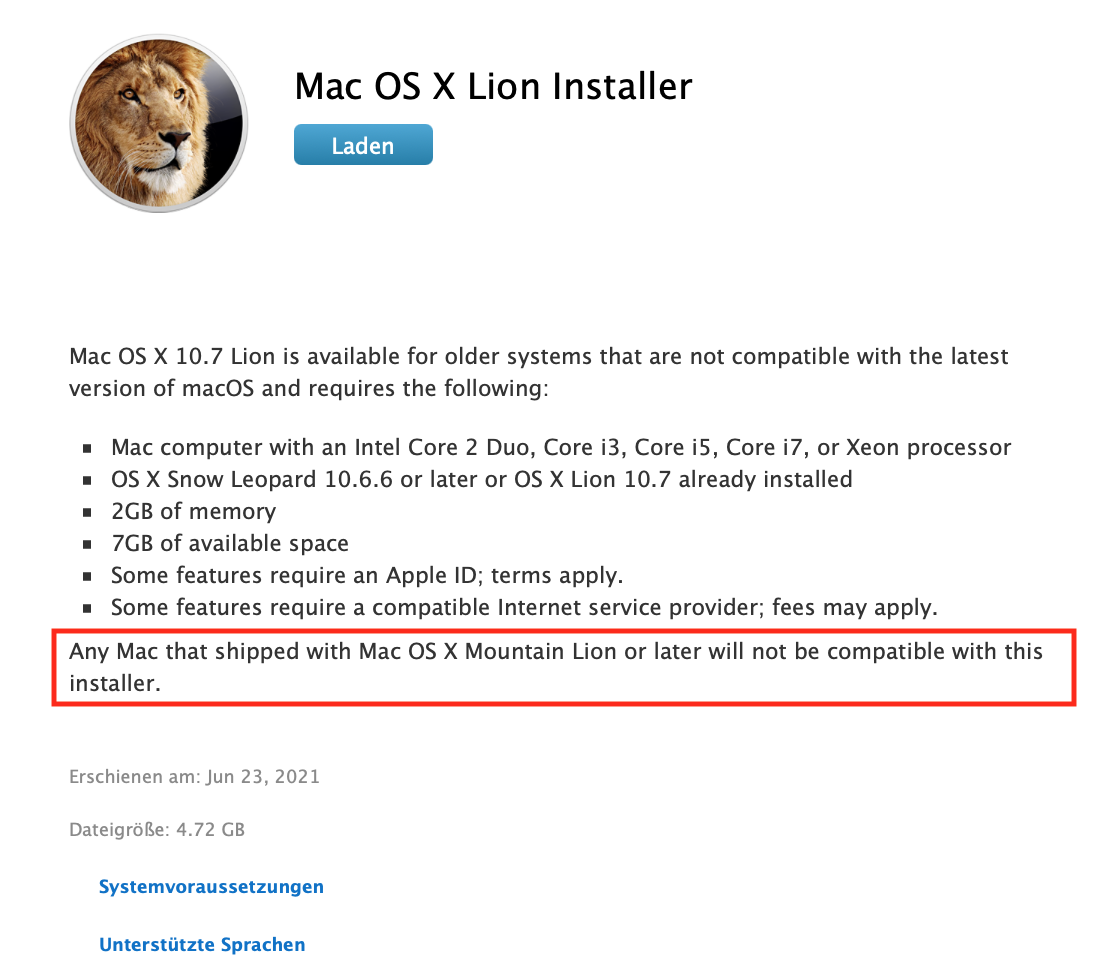1098x968 pixels.
Task: Select the Snow Leopard 10.6.6 requirement line
Action: [x=482, y=480]
